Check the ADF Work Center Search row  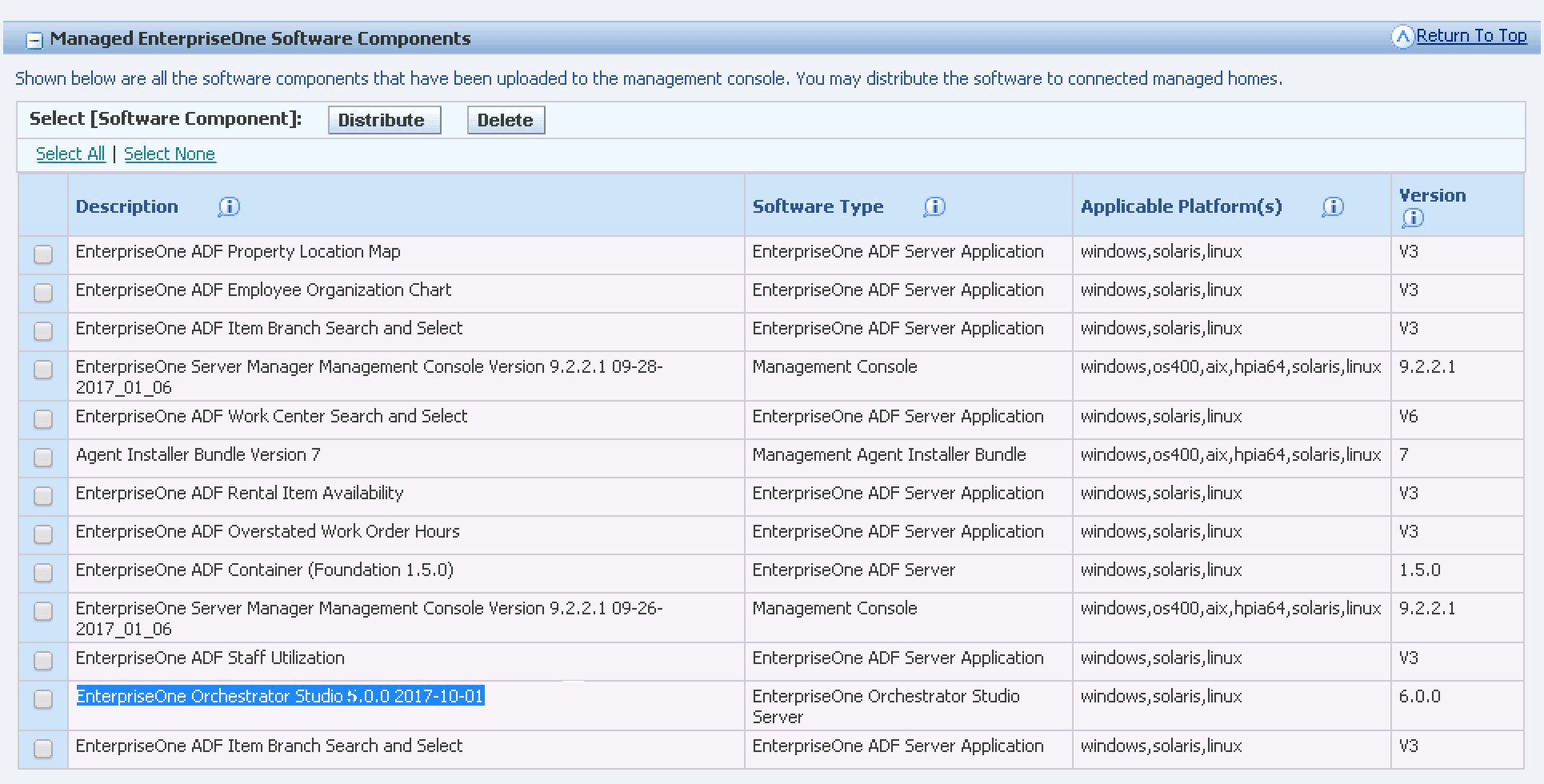(x=43, y=419)
